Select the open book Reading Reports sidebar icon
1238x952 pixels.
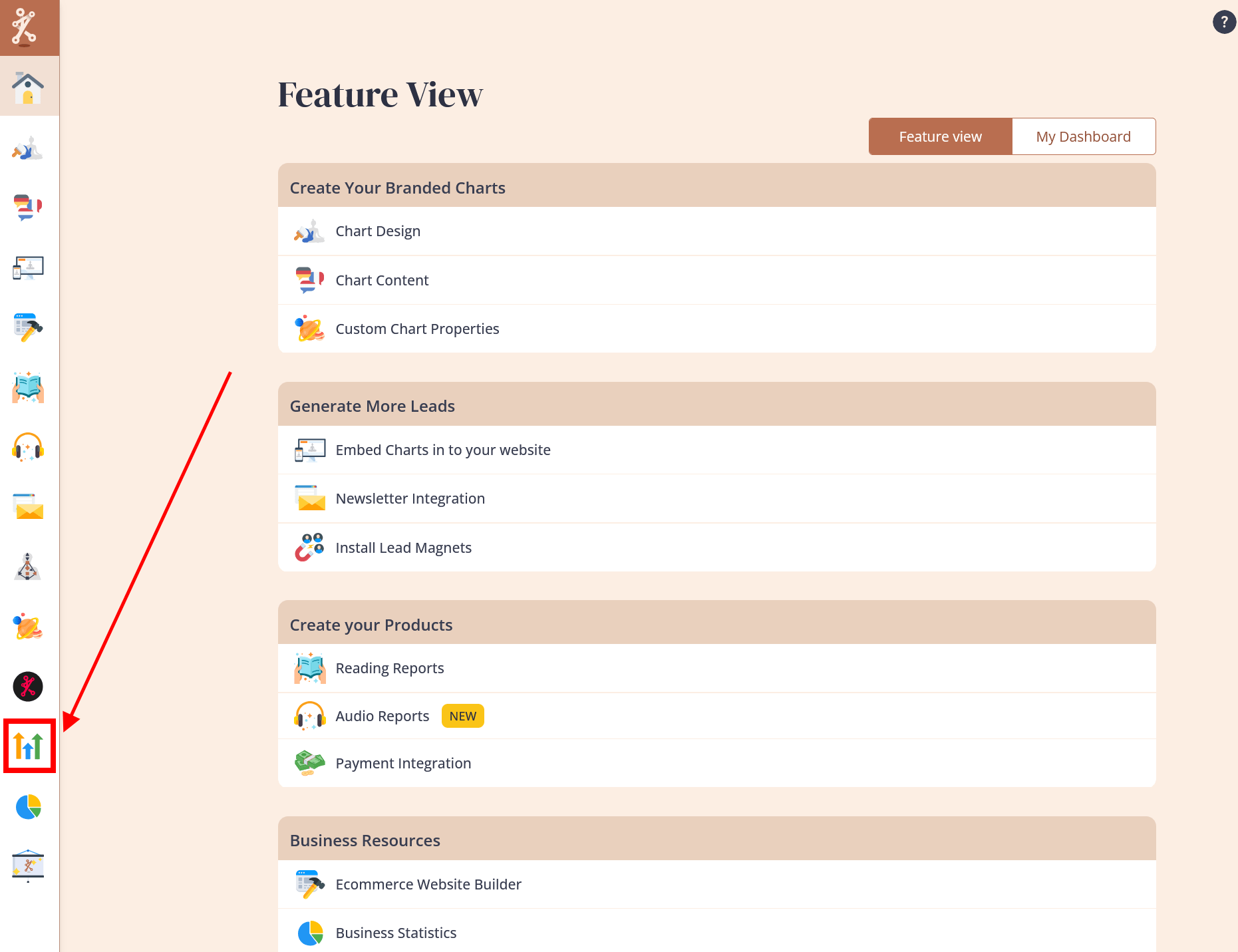pyautogui.click(x=28, y=387)
